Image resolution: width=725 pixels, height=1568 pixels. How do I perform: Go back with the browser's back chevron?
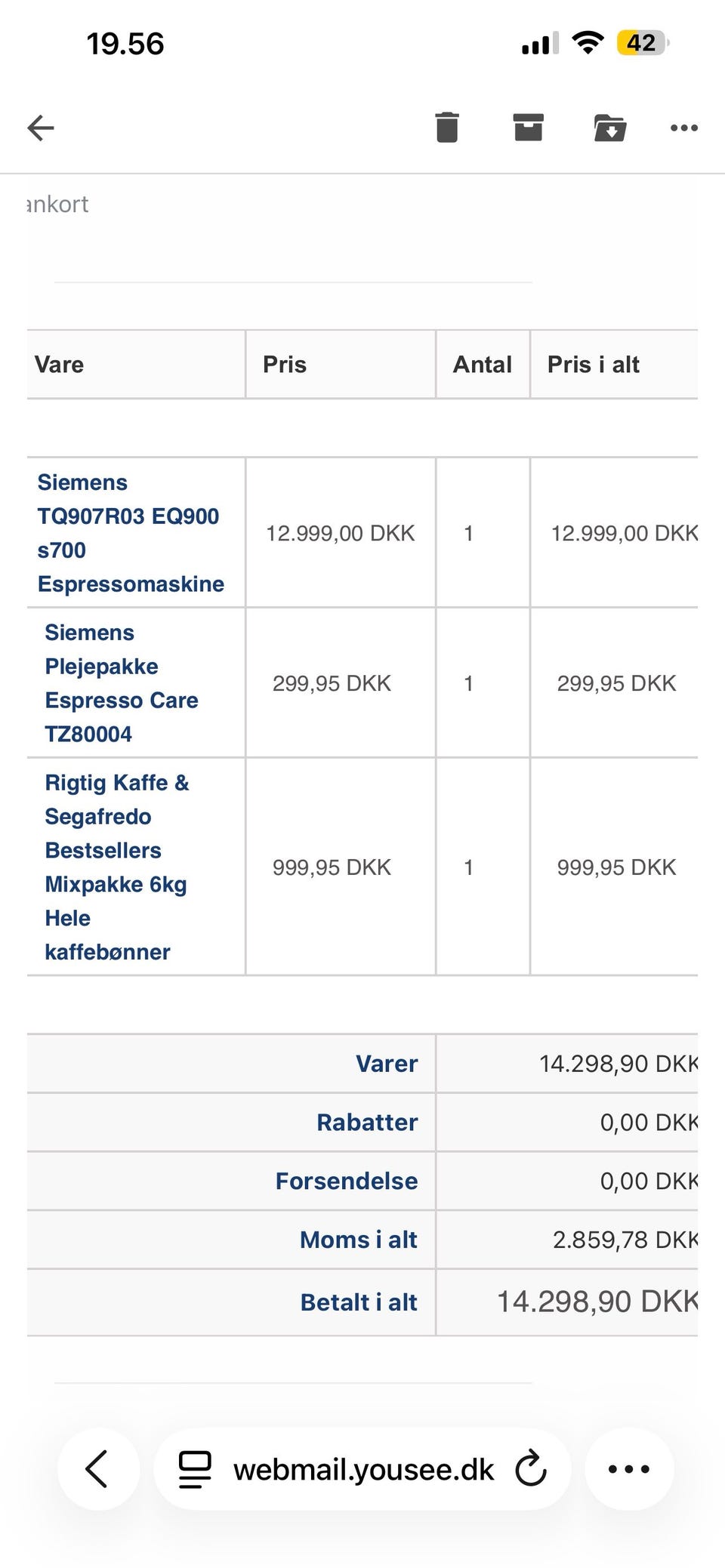pyautogui.click(x=97, y=1469)
